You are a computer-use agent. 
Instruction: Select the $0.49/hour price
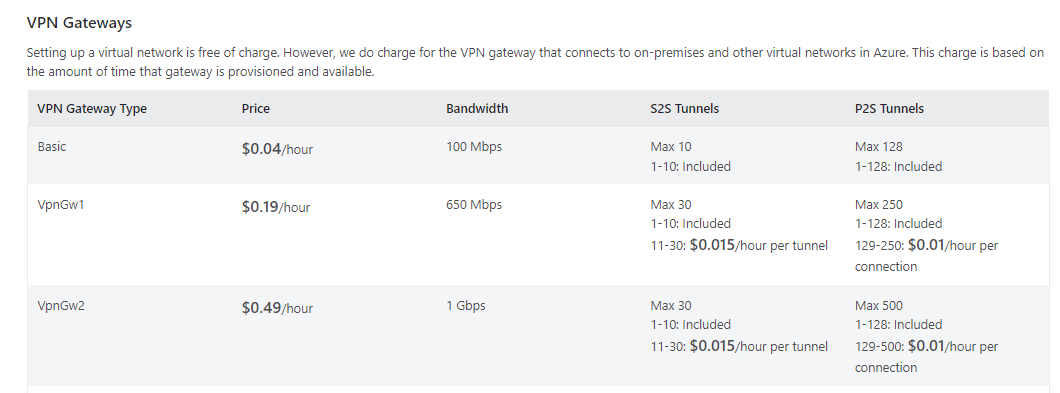point(277,308)
